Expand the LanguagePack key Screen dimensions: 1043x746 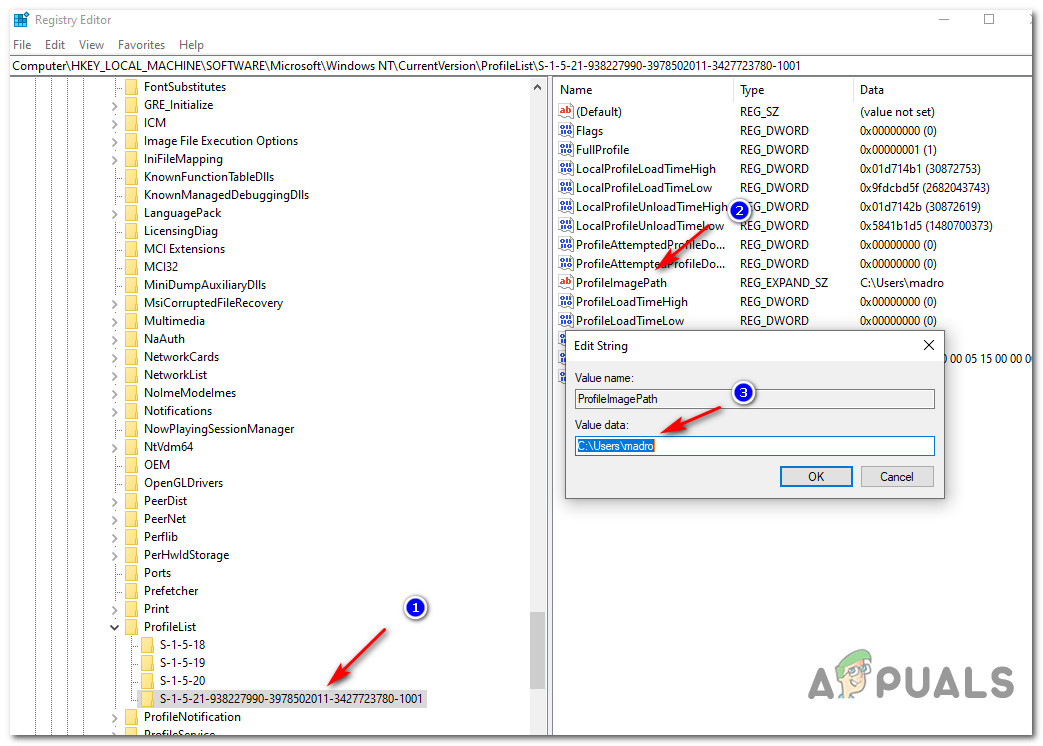114,213
